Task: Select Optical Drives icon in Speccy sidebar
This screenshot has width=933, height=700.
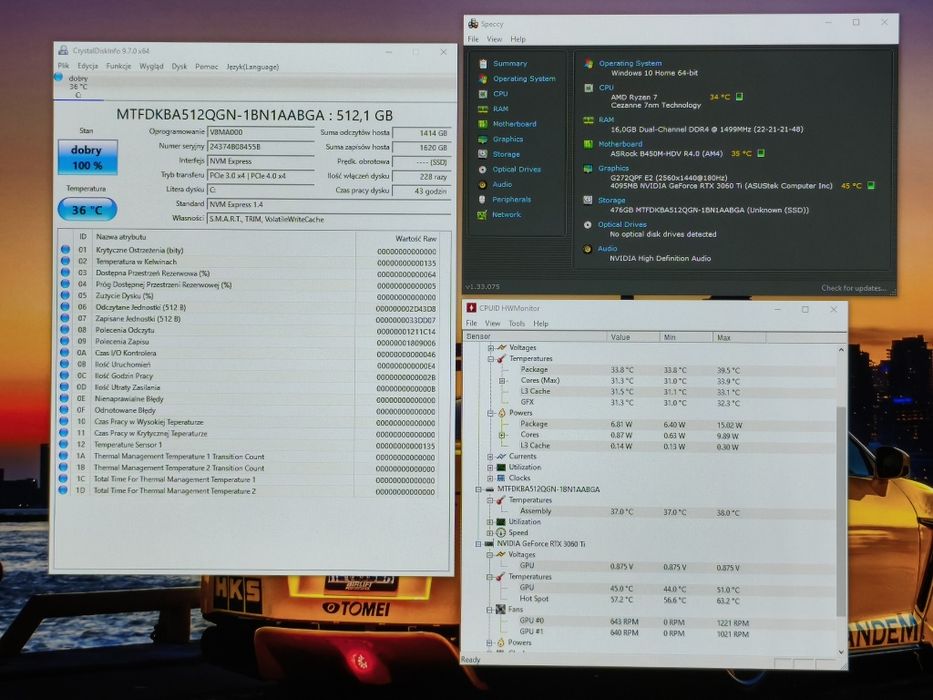Action: click(483, 169)
